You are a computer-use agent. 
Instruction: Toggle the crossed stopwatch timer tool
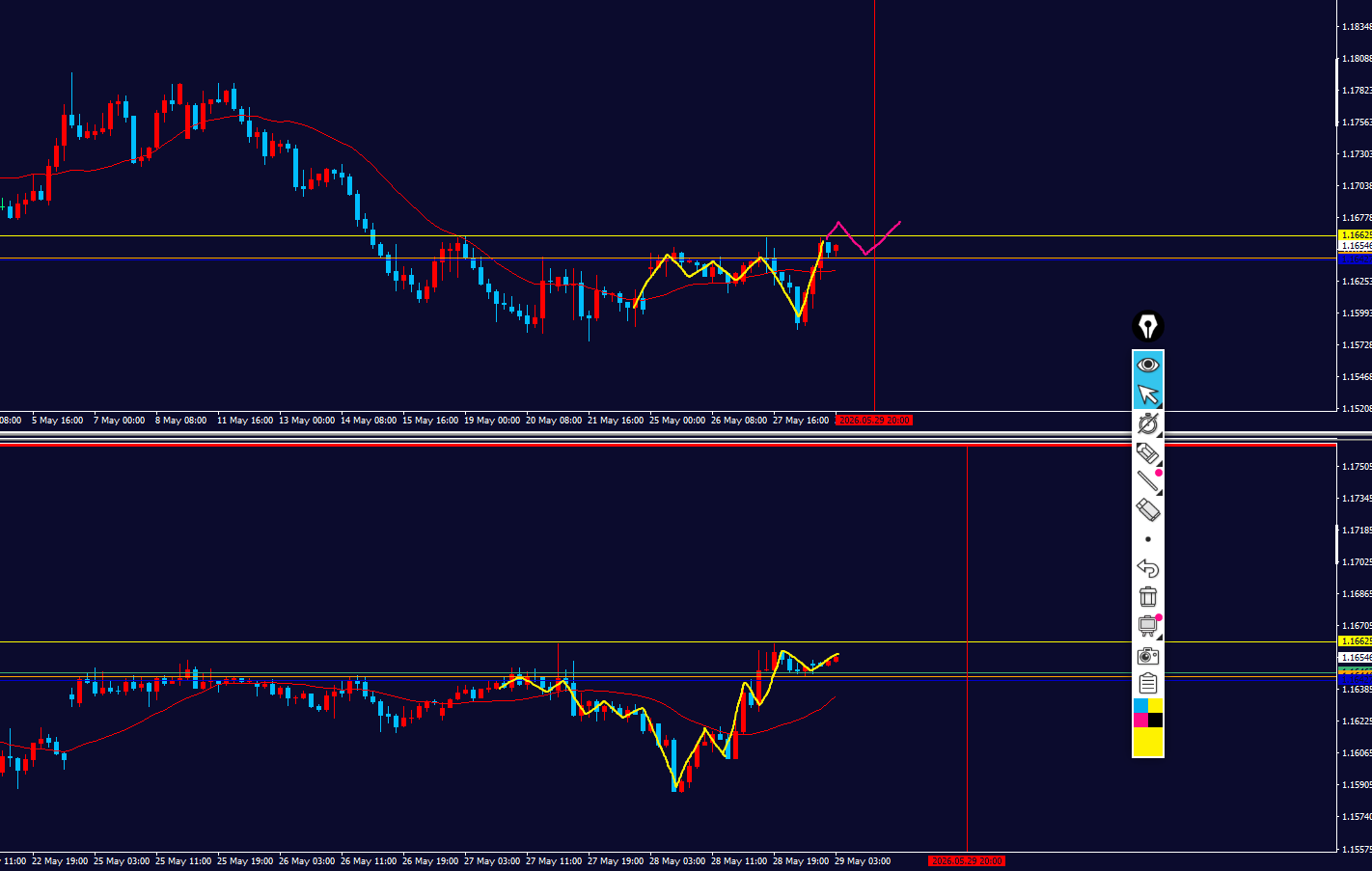1147,422
